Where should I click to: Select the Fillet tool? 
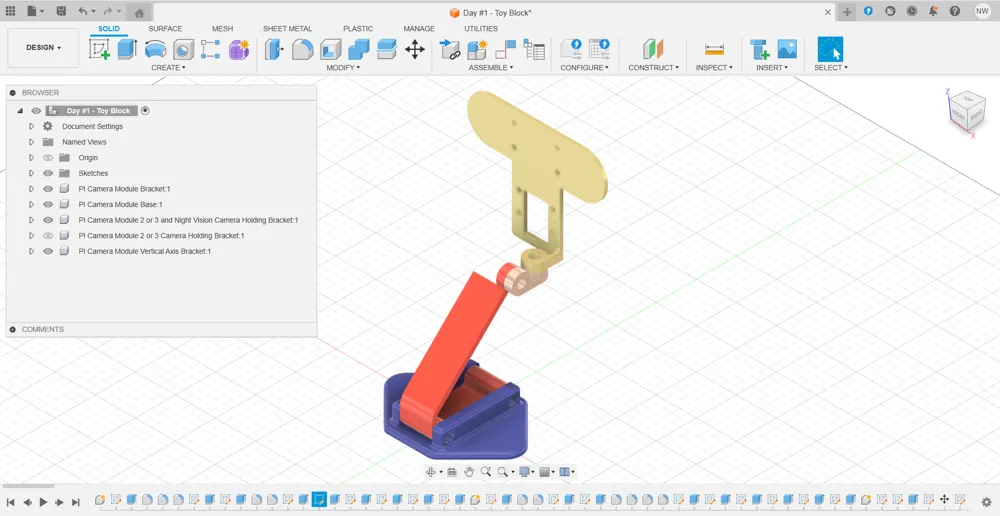pos(302,49)
